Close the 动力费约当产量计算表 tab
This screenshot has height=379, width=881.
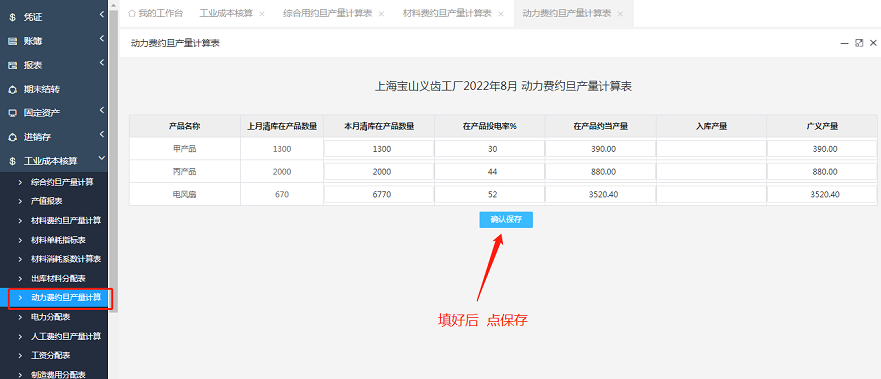(620, 13)
